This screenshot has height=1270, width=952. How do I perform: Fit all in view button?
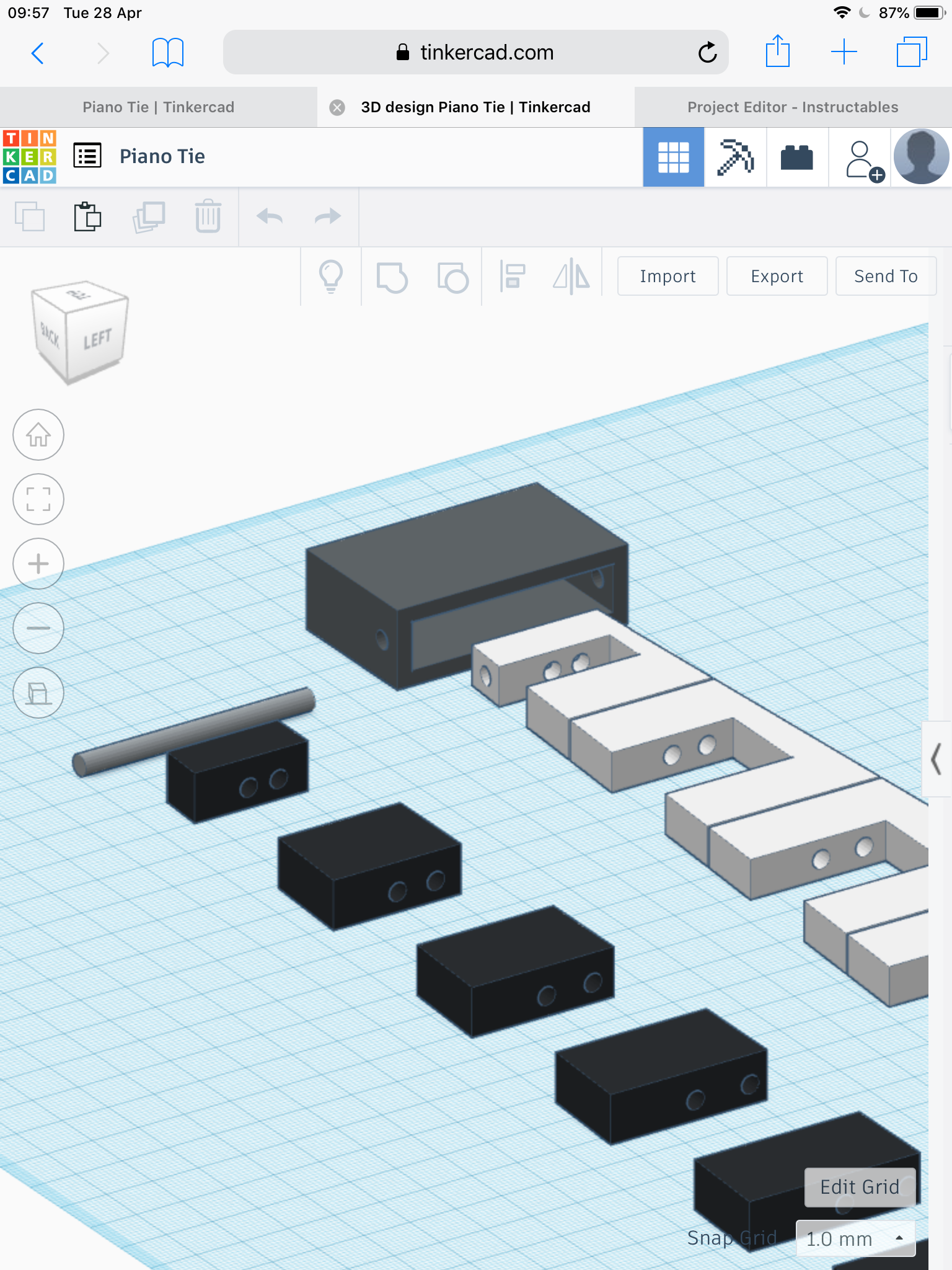pos(38,499)
